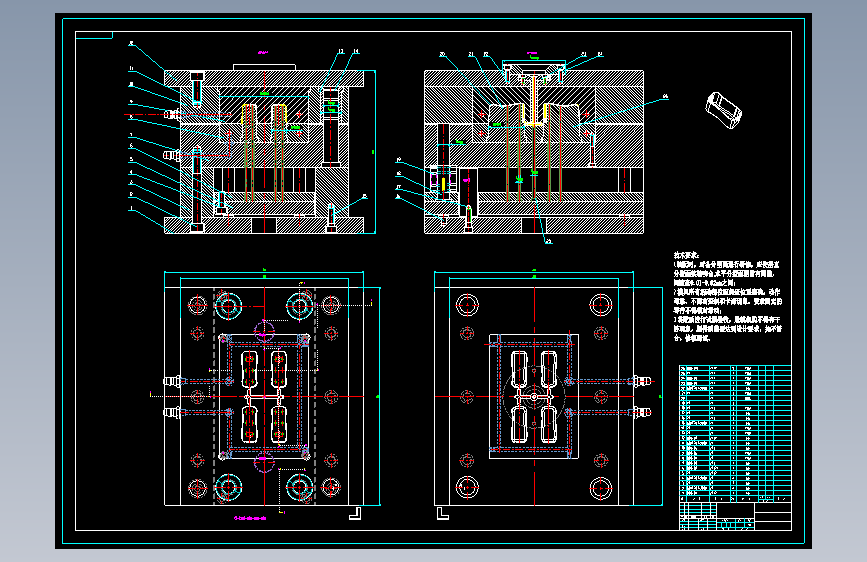Click the parts list table

tap(735, 433)
